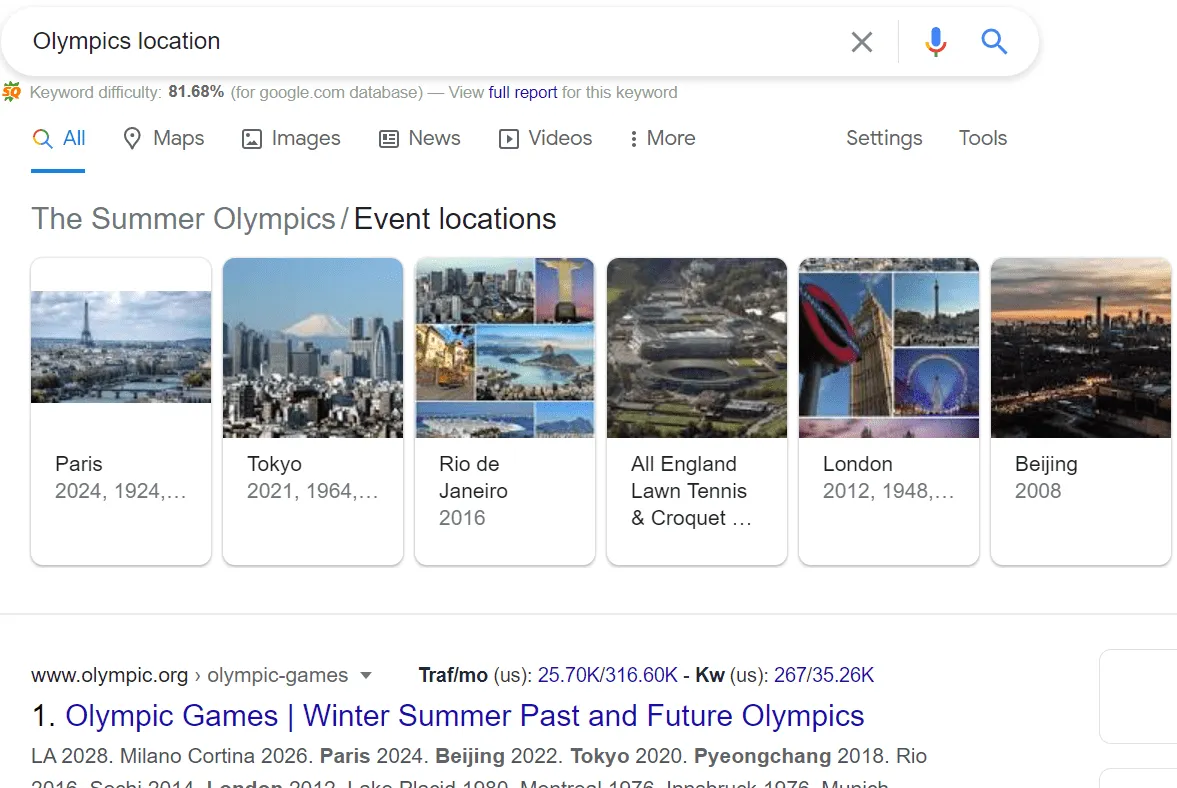Expand the olympic.org result dropdown arrow
1177x788 pixels.
point(366,676)
